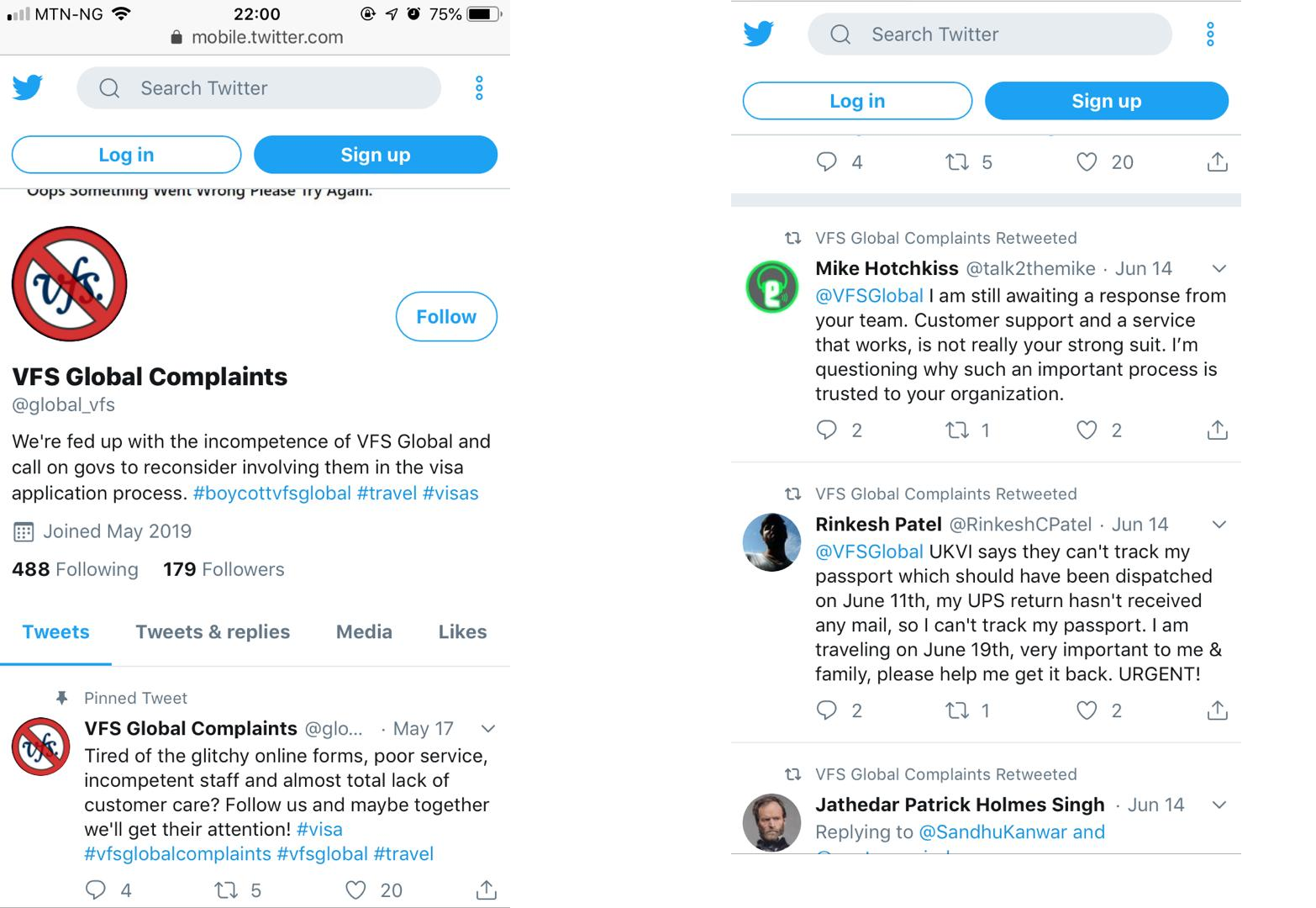Retweet Mike Hotchkiss's tweet
The image size is (1316, 908).
coord(957,430)
